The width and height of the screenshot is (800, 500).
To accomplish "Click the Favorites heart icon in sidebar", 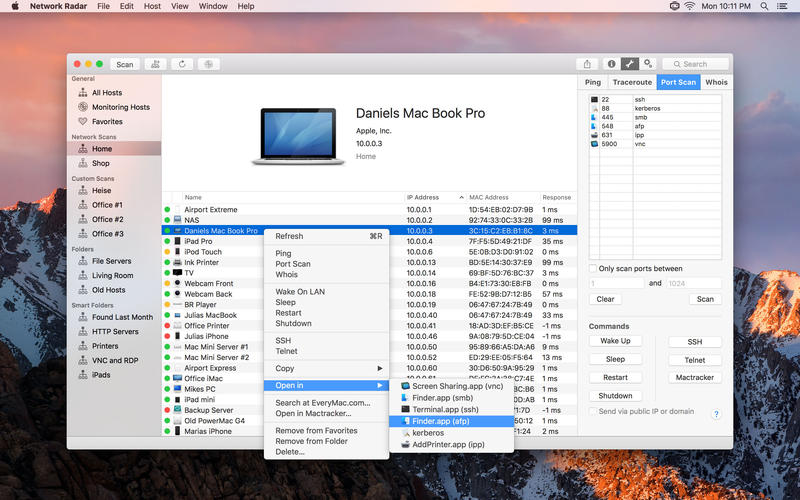I will pos(83,121).
